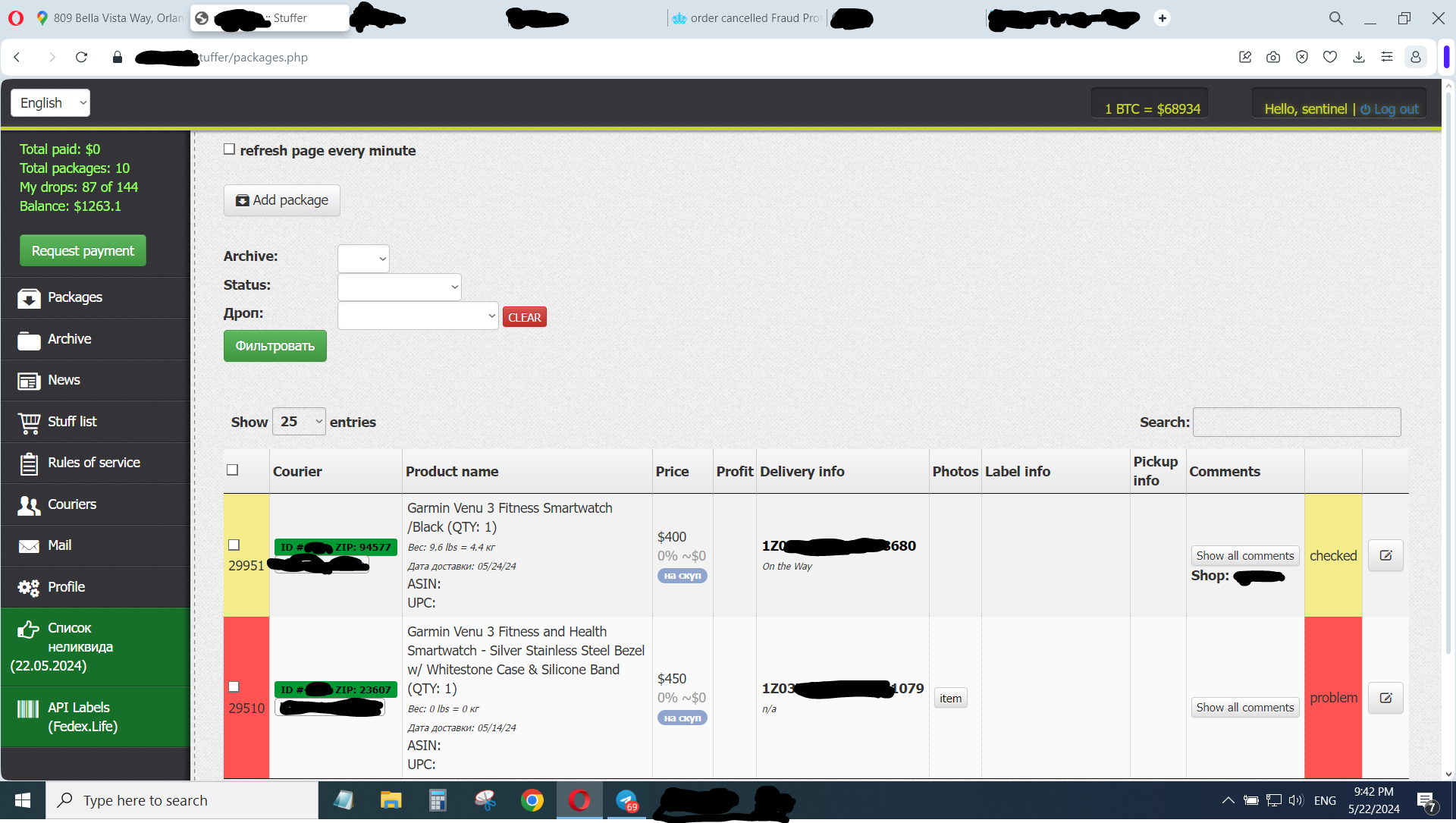Open a new browser tab with plus icon
This screenshot has width=1456, height=823.
pos(1163,18)
